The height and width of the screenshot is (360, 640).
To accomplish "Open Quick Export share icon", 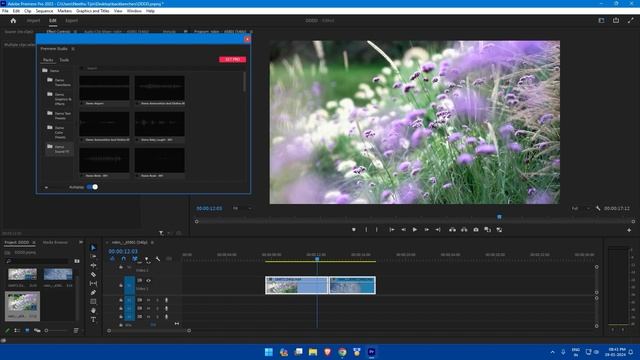I will pos(616,20).
